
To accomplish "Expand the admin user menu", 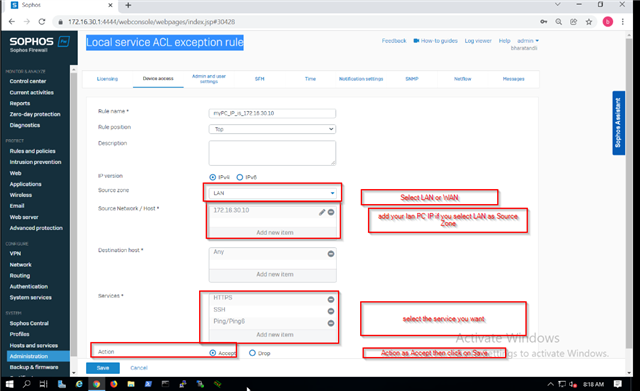I will point(528,41).
